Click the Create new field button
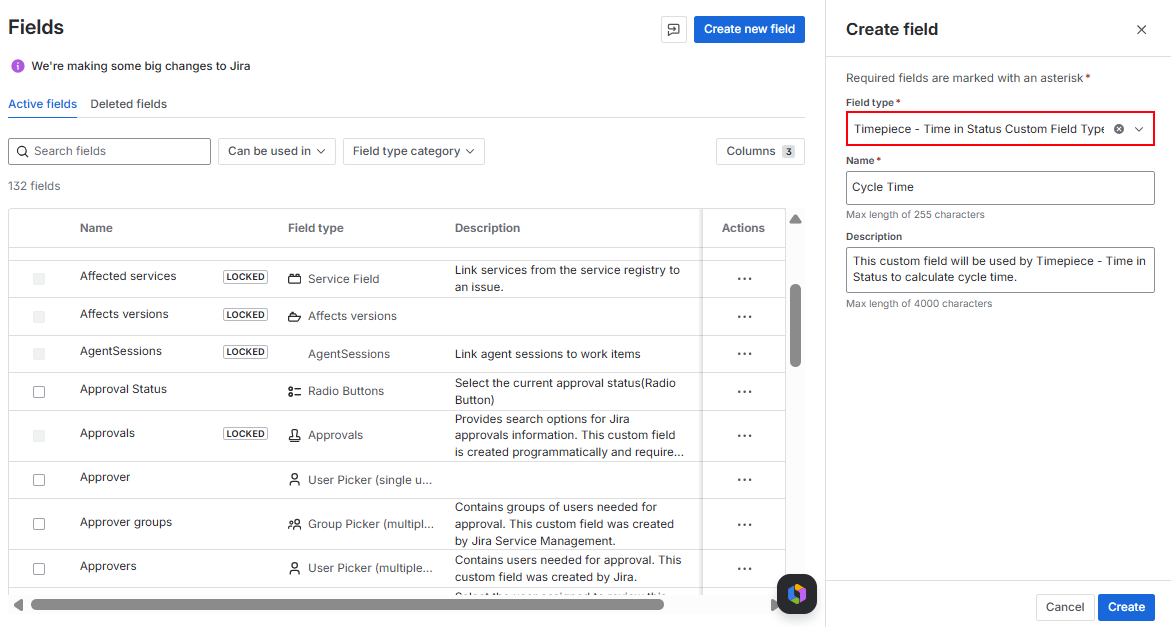The image size is (1171, 627). click(x=749, y=29)
